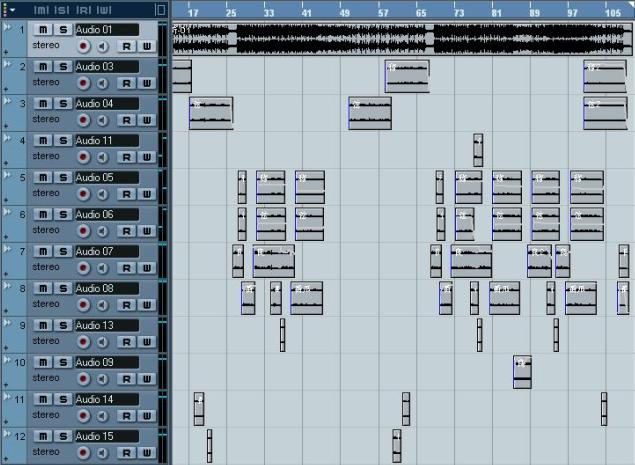Record-enable the Audio 11 track
Screen dimensions: 635x465
point(84,157)
